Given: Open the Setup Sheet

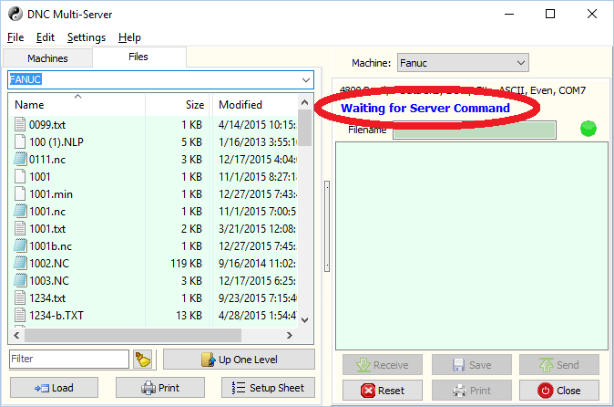Looking at the screenshot, I should 267,388.
